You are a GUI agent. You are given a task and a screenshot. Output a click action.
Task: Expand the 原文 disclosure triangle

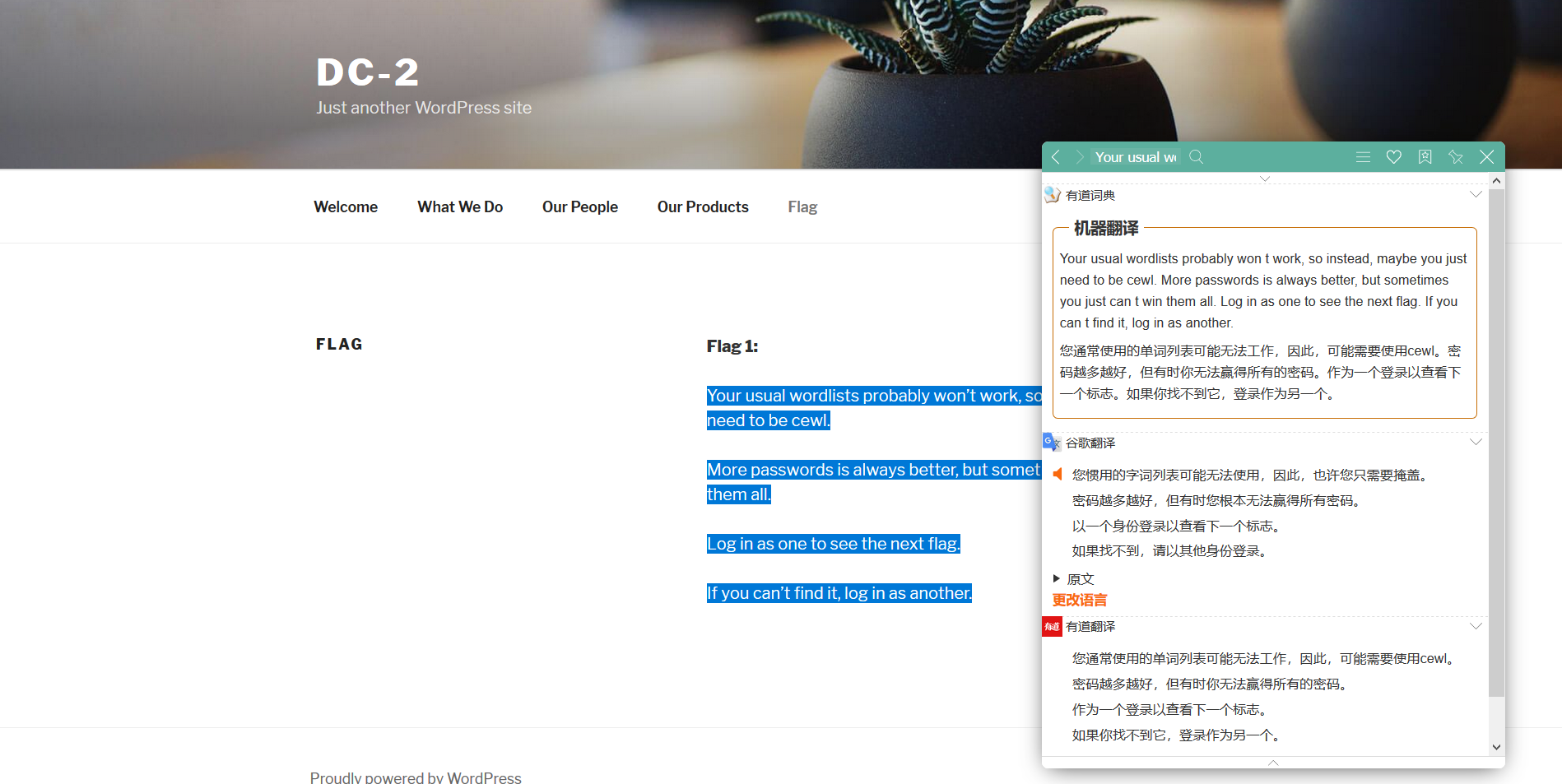tap(1057, 578)
